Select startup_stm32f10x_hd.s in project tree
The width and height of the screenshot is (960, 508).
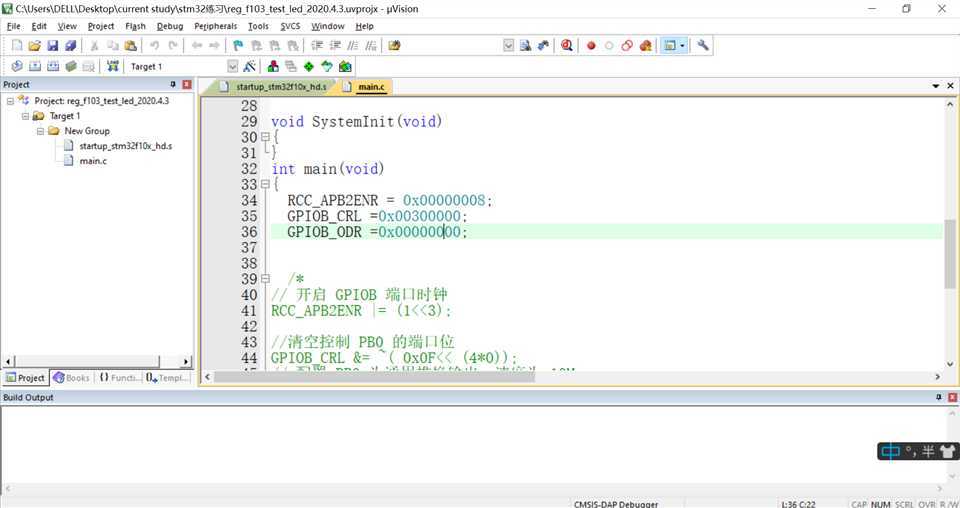[x=126, y=146]
